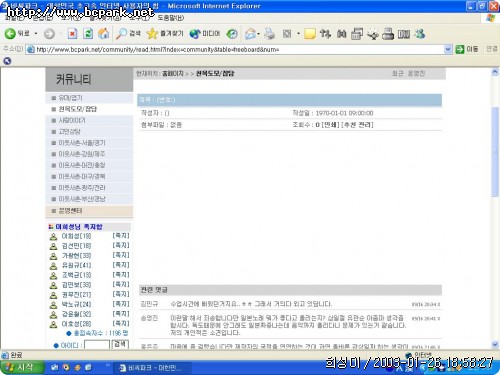Click the yellow note toolbar icon
Viewport: 500px width, 375px height.
coord(310,34)
